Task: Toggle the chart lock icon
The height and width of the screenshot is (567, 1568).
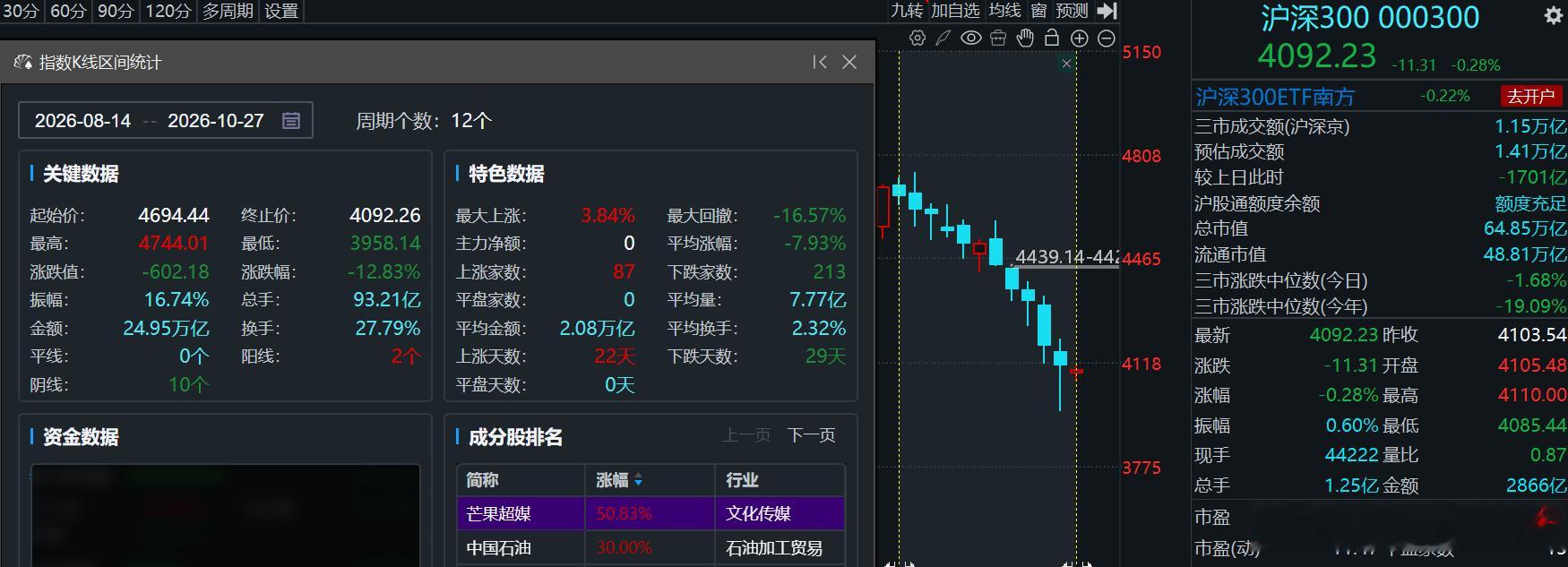Action: [x=1052, y=38]
